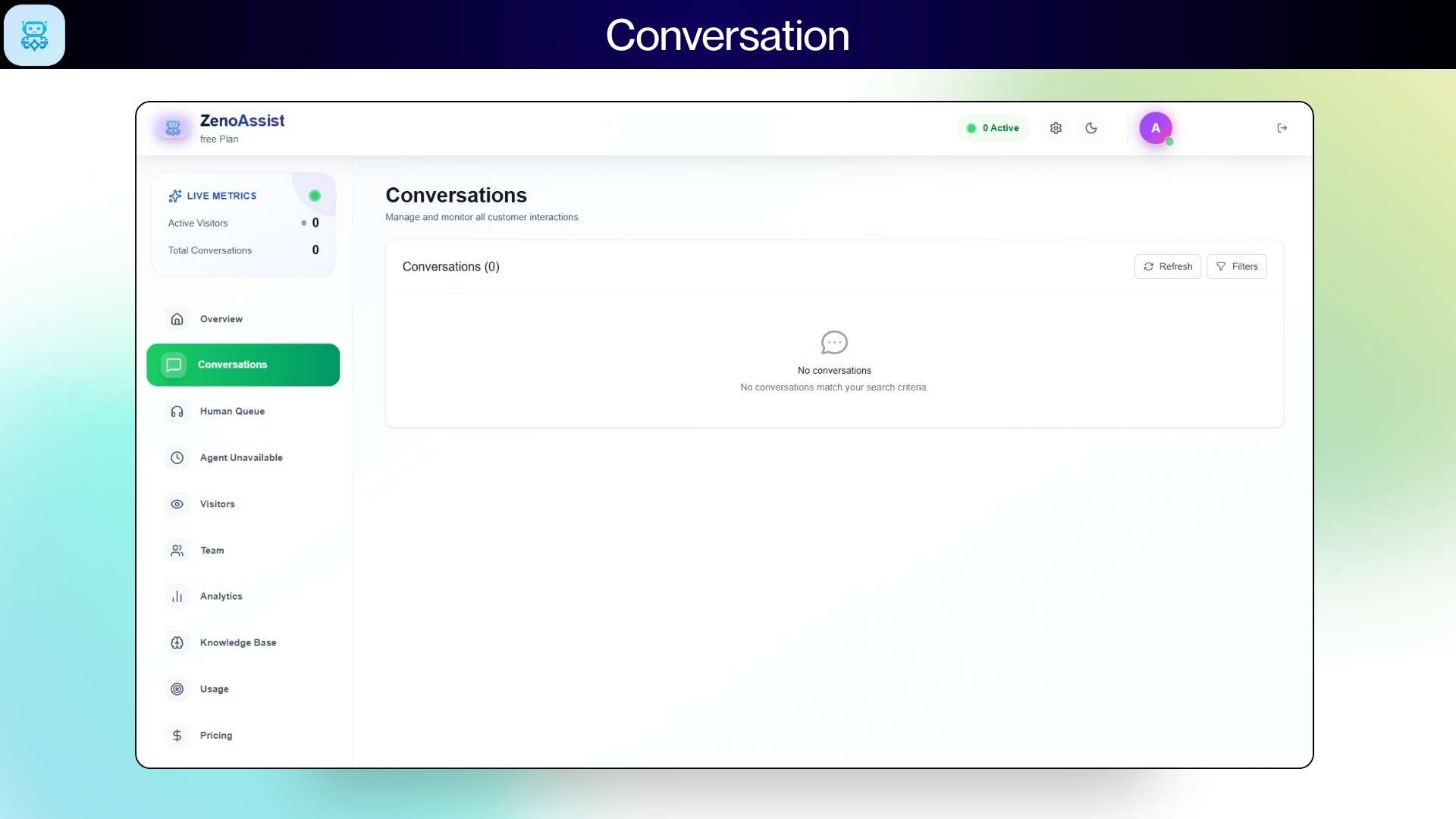
Task: Open the settings gear in the header
Action: coord(1056,127)
